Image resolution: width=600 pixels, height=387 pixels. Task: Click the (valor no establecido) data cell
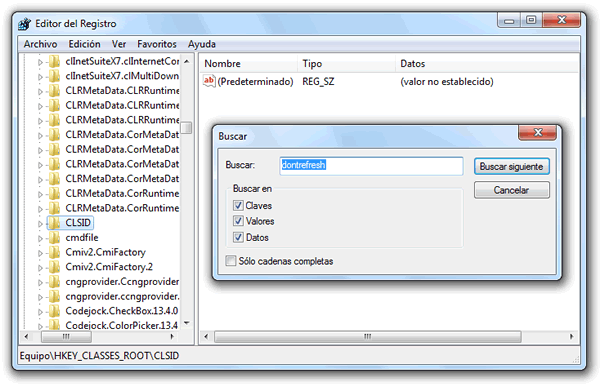coord(447,82)
